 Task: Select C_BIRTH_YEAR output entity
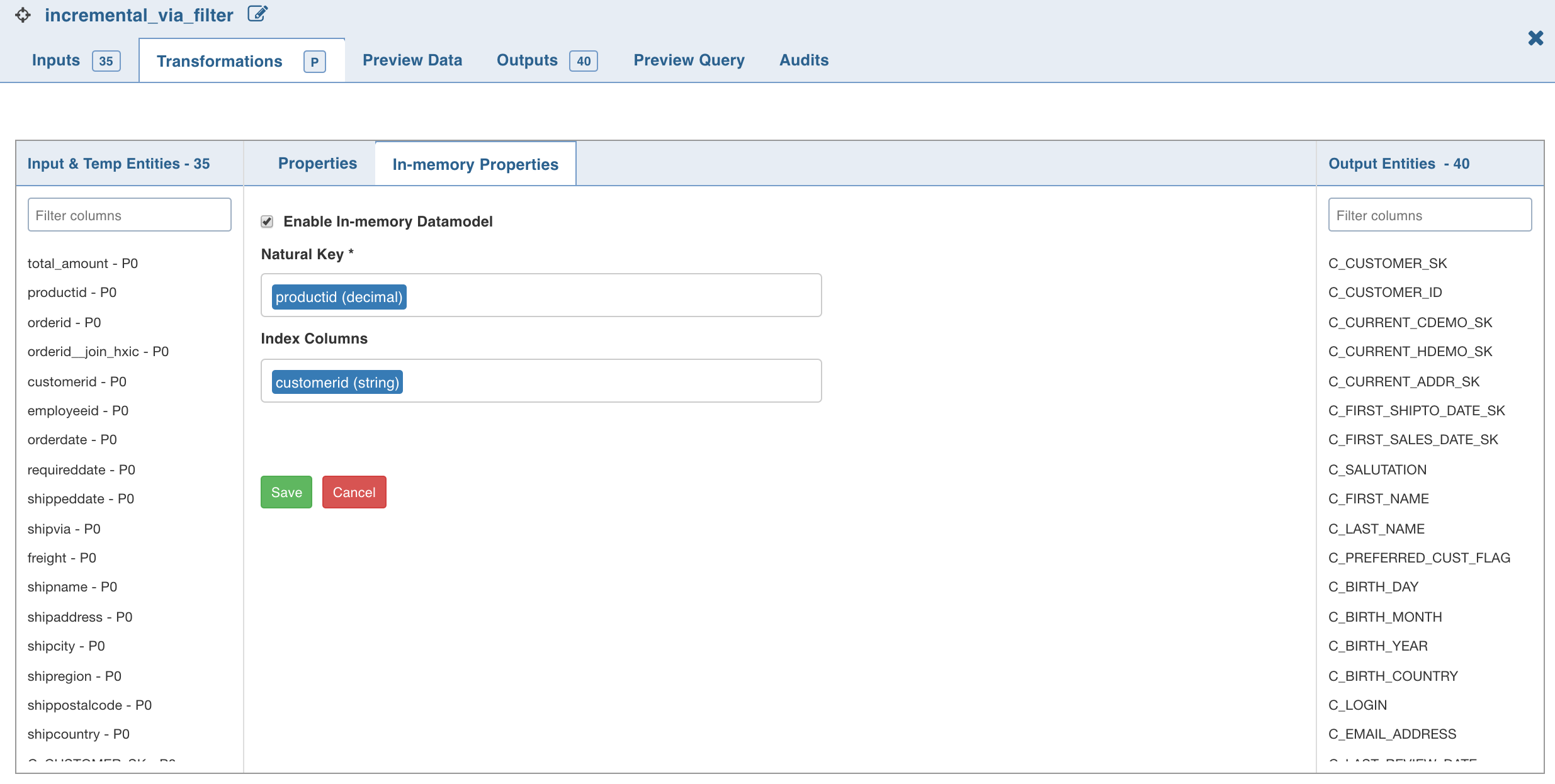click(x=1378, y=646)
